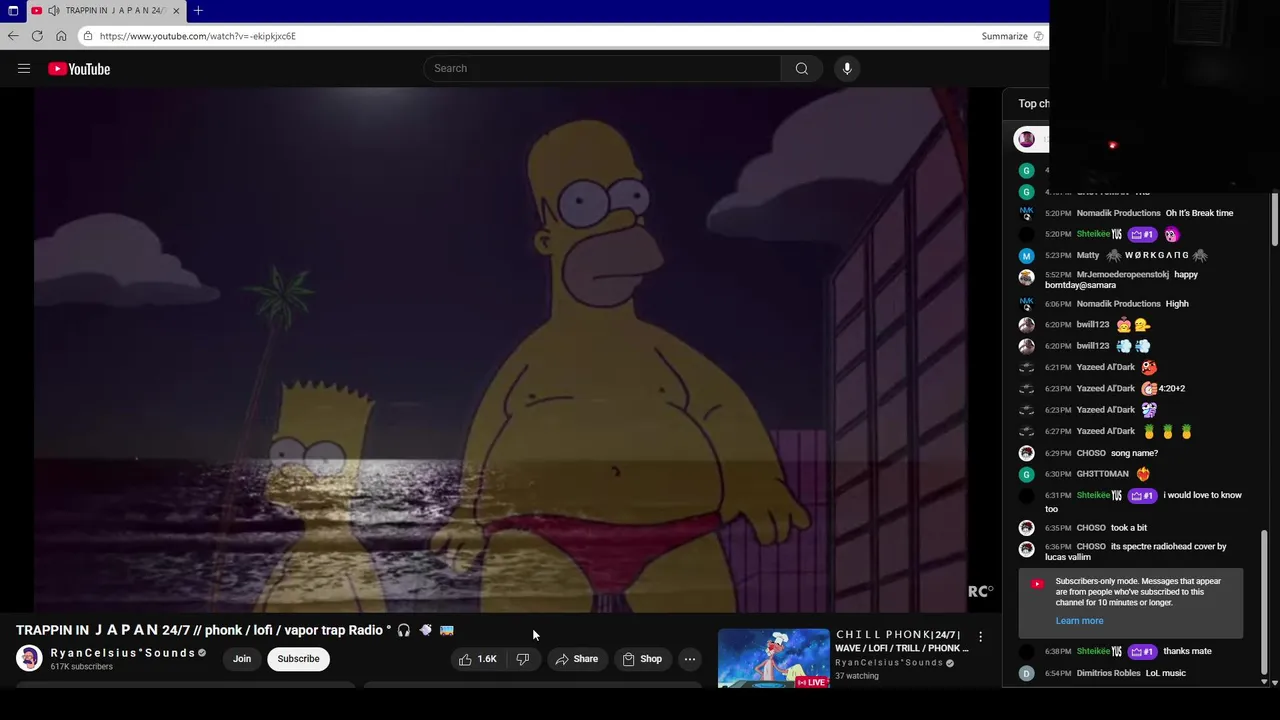Like the video with thumbs-up

point(477,659)
